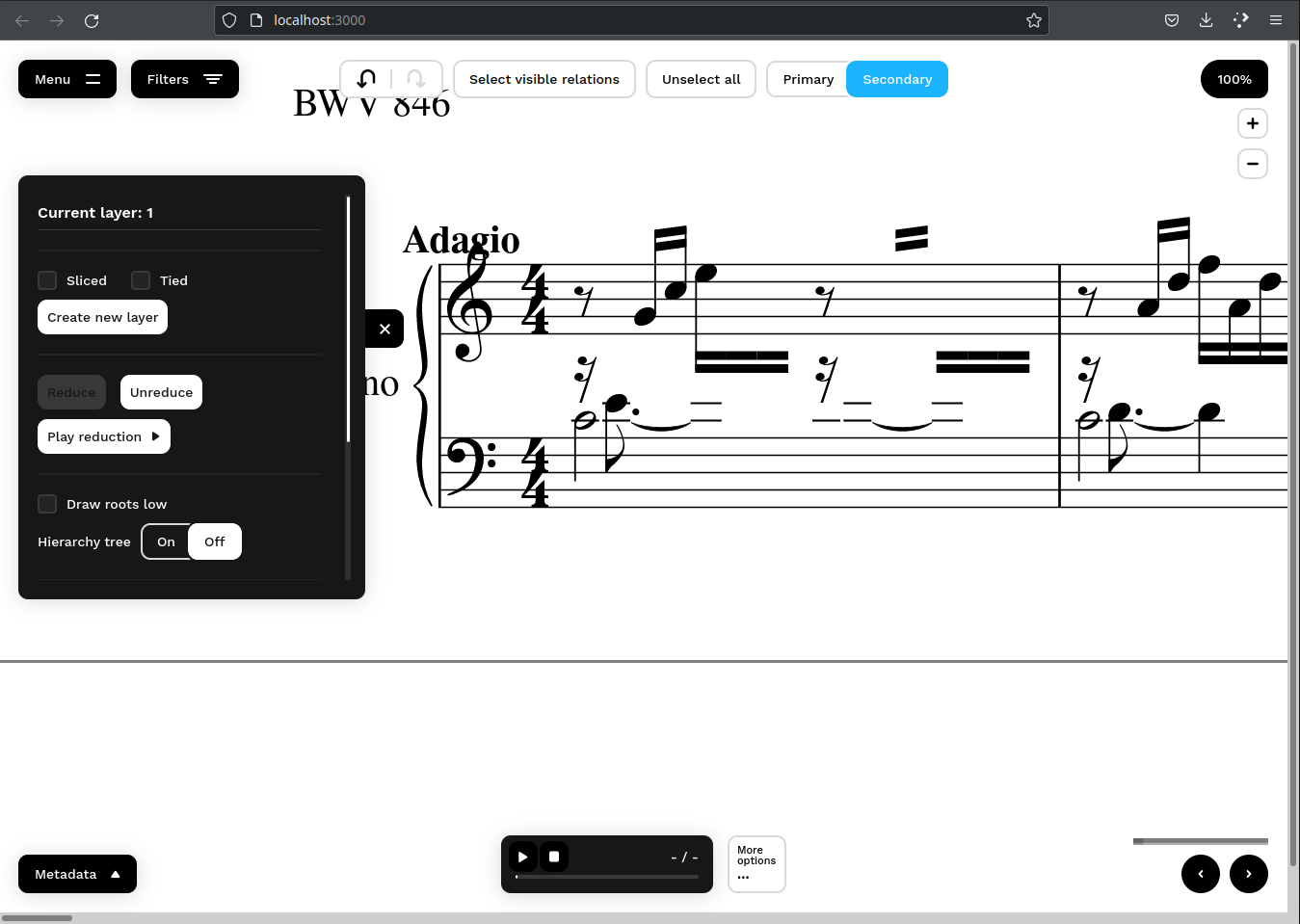
Task: Start playback with play icon
Action: (522, 857)
